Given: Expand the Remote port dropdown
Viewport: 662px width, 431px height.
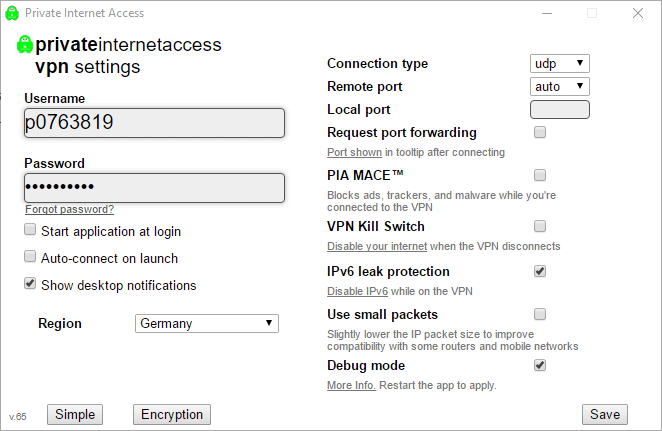Looking at the screenshot, I should tap(559, 87).
